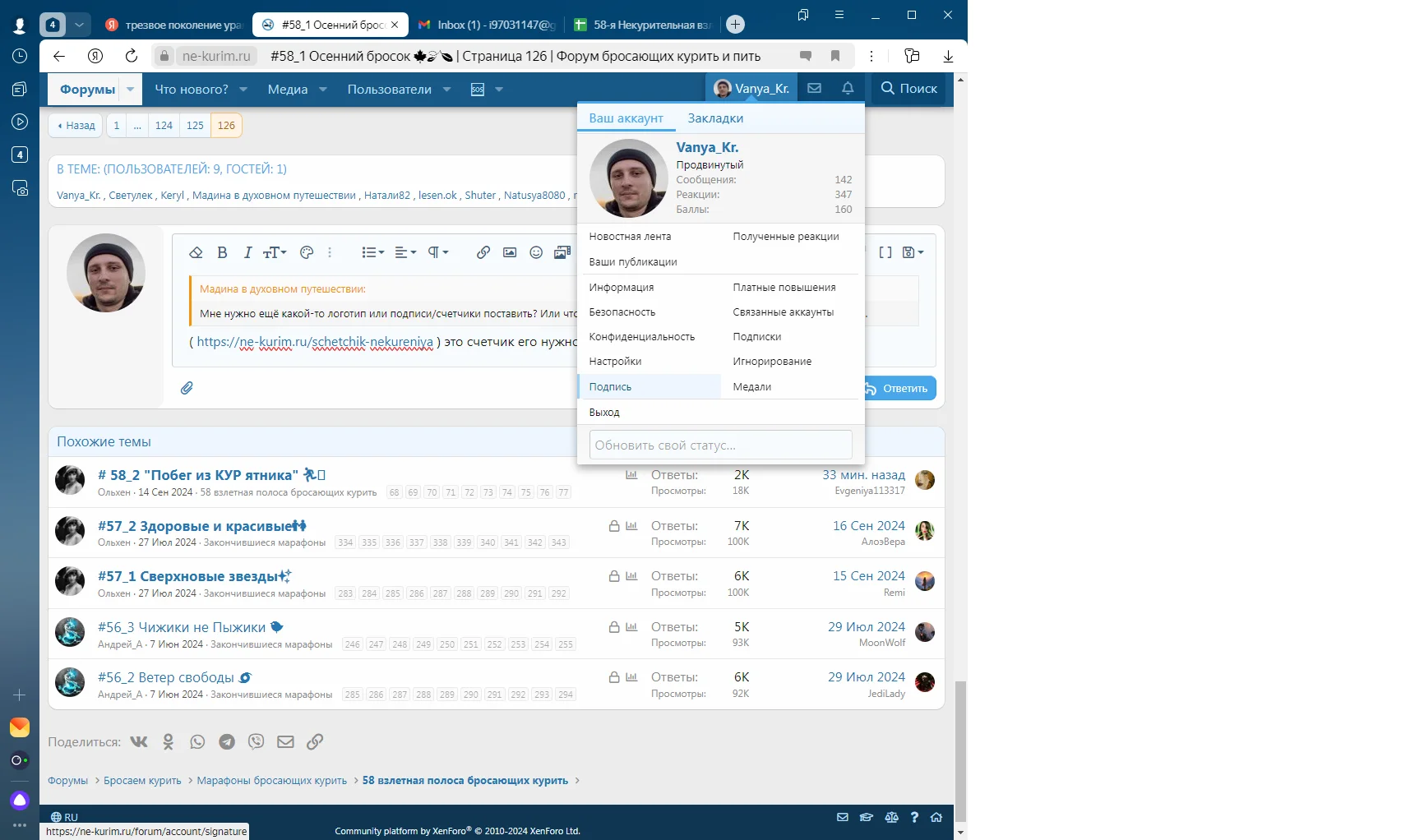This screenshot has width=1410, height=840.
Task: Share thread via WhatsApp icon
Action: (197, 741)
